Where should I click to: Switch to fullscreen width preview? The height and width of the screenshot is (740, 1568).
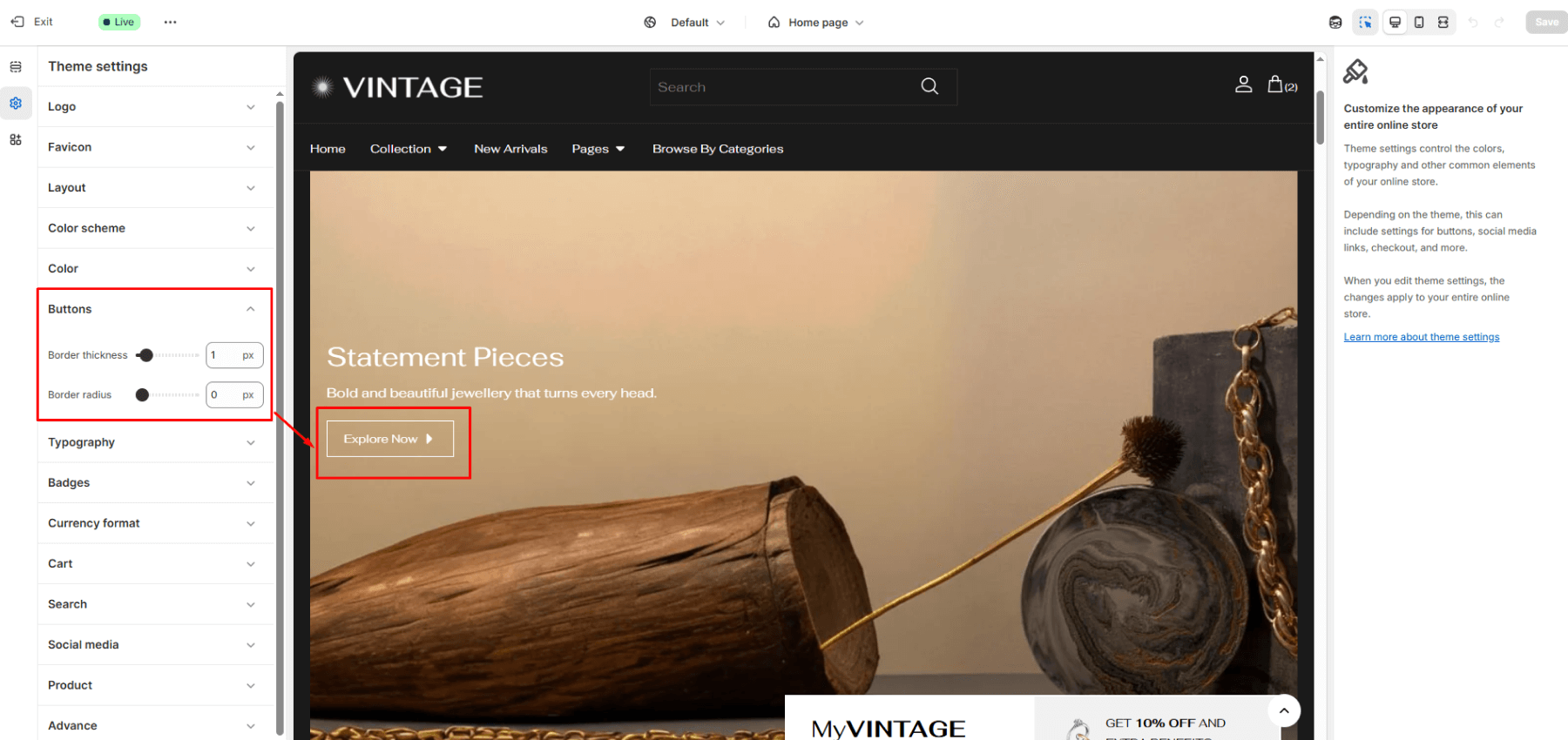click(1443, 22)
